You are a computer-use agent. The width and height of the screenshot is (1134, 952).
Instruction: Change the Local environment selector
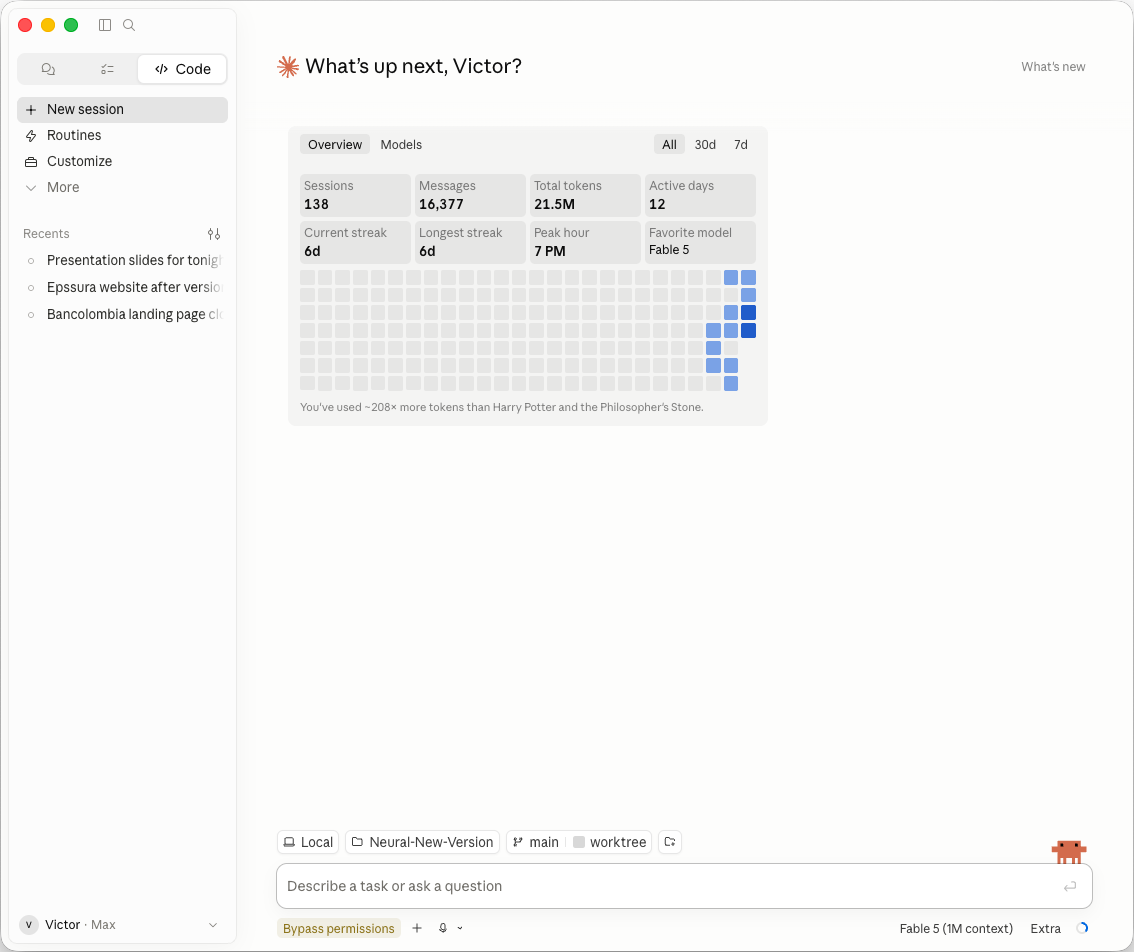pyautogui.click(x=308, y=843)
